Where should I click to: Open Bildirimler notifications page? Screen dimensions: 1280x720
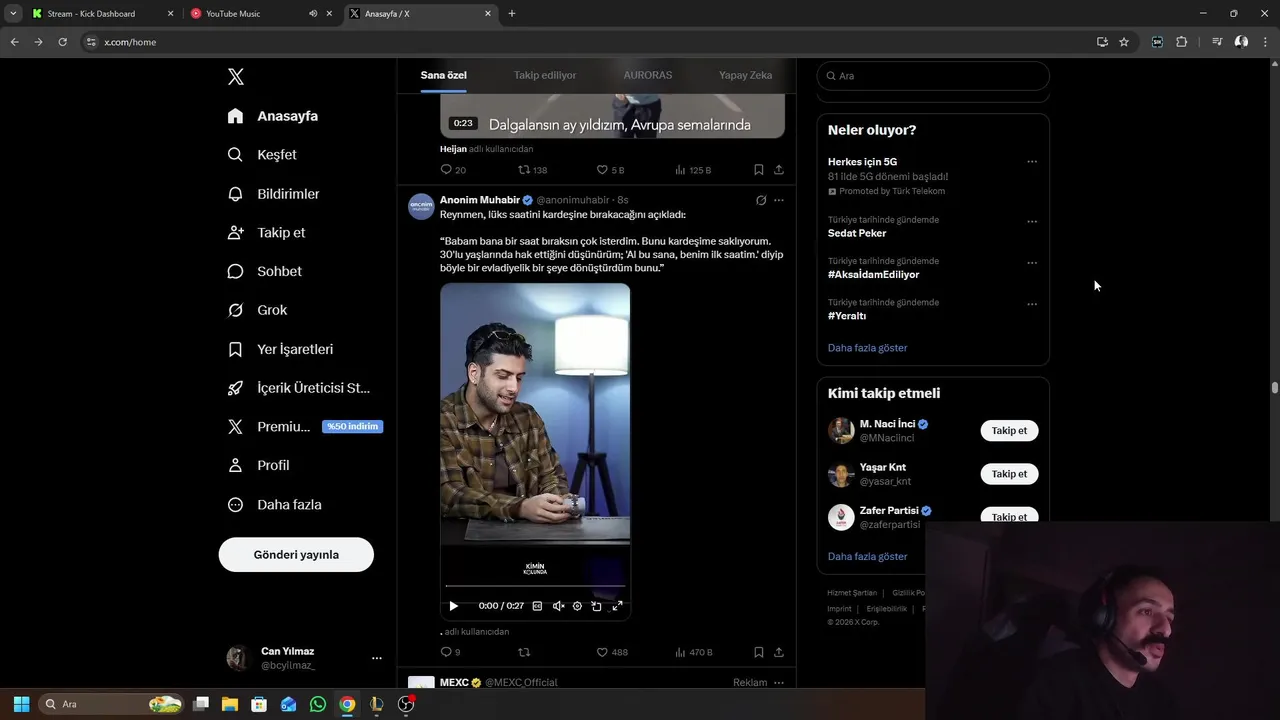click(x=273, y=194)
